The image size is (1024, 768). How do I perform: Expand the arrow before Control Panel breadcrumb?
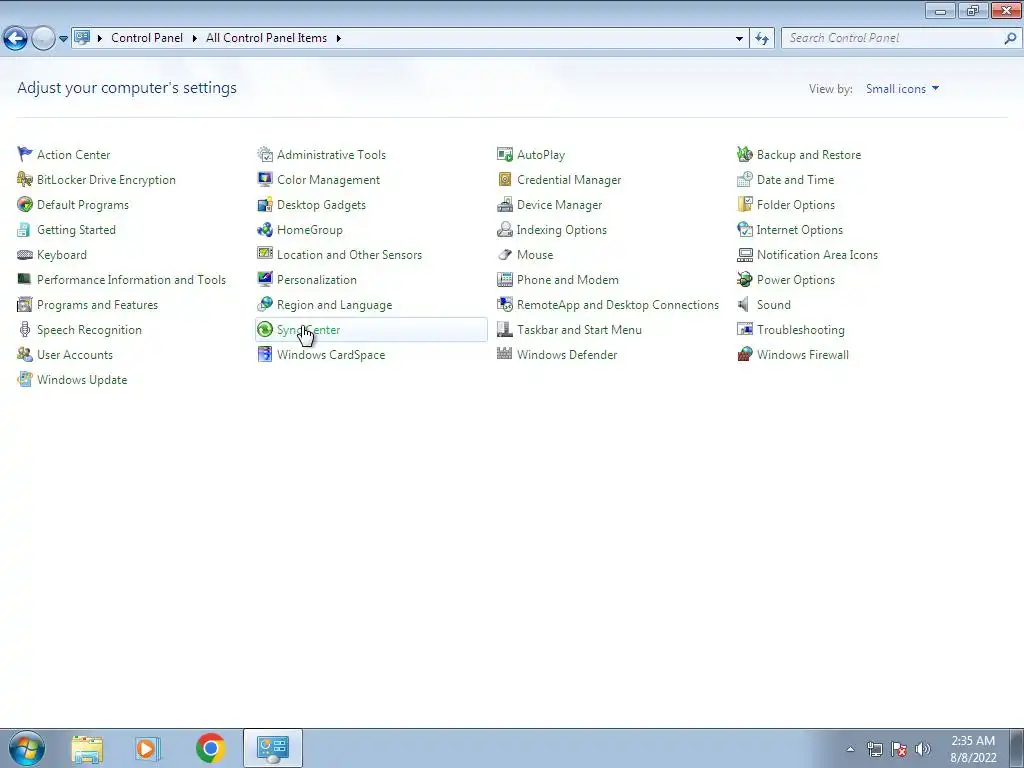click(100, 38)
